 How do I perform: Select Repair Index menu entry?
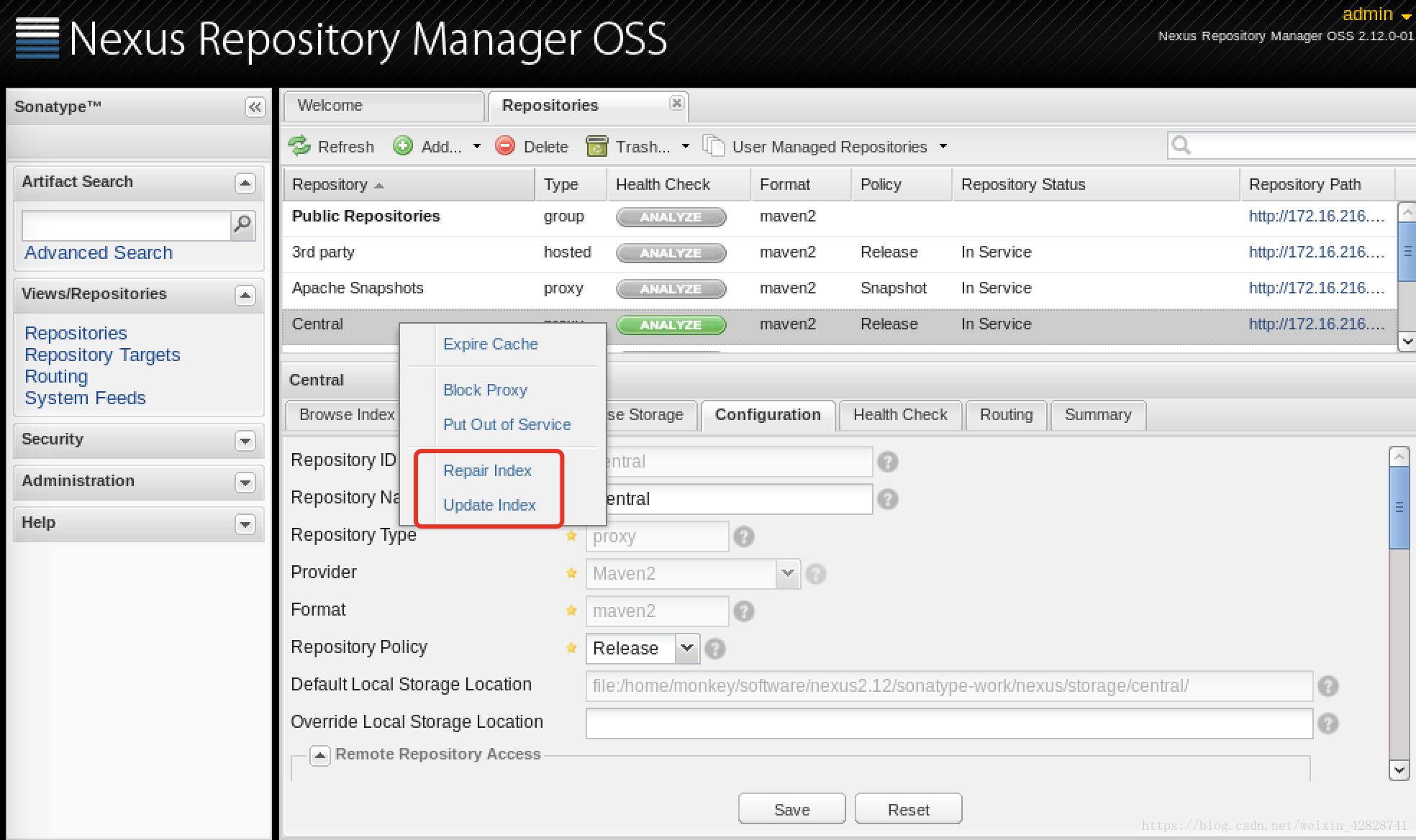click(x=487, y=470)
